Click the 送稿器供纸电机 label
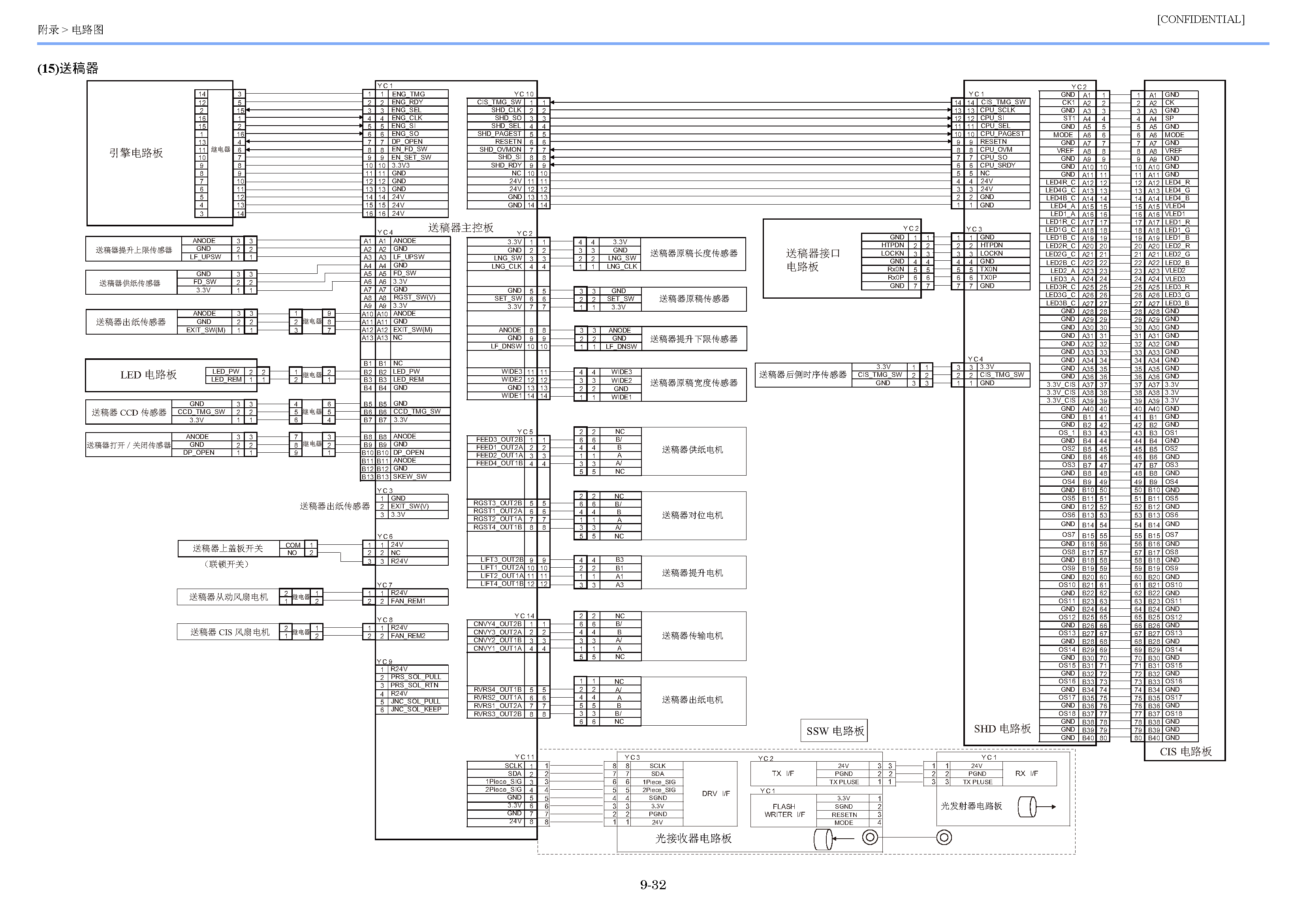The image size is (1307, 924). 692,449
